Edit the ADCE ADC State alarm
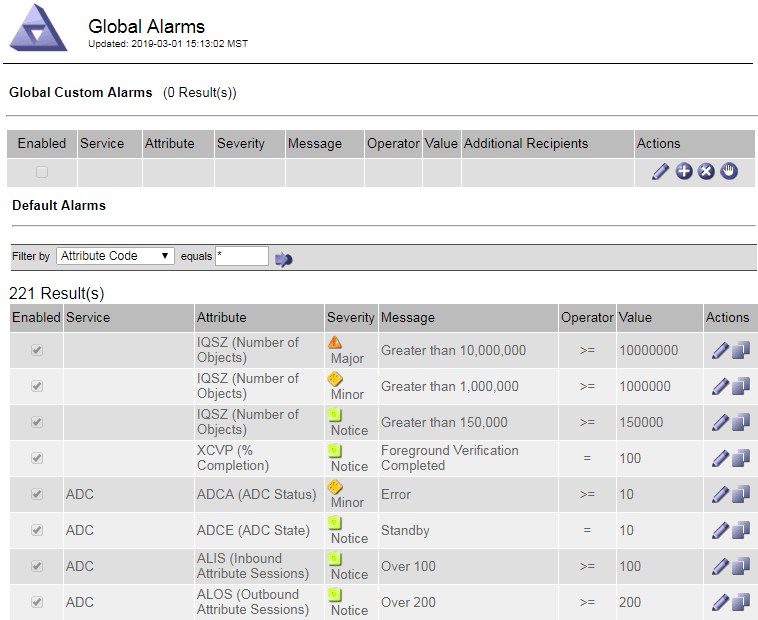Viewport: 758px width, 620px height. [x=720, y=531]
